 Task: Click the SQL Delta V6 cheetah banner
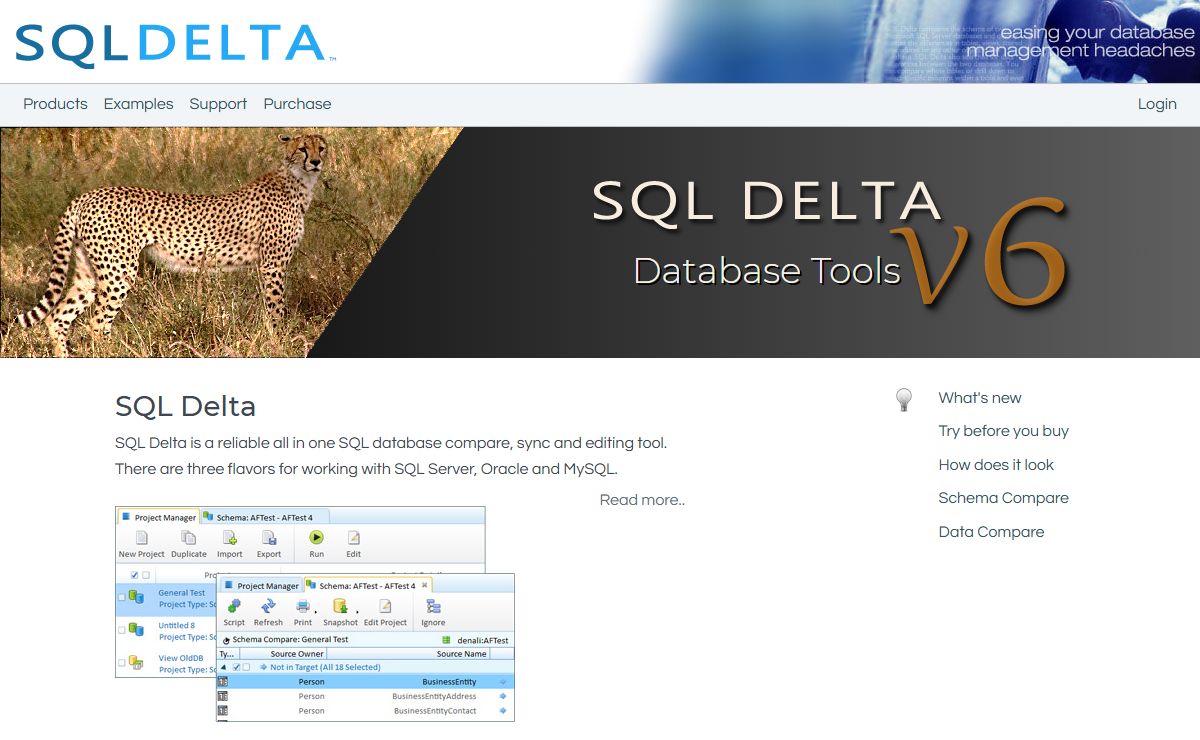point(600,242)
